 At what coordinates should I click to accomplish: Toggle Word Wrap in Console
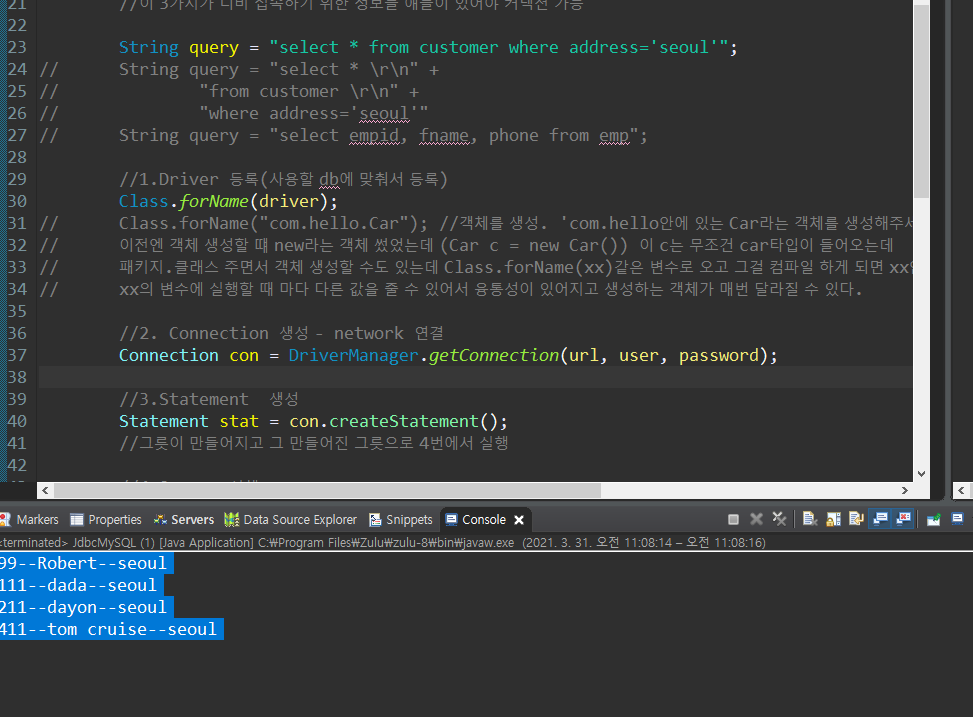[x=856, y=520]
